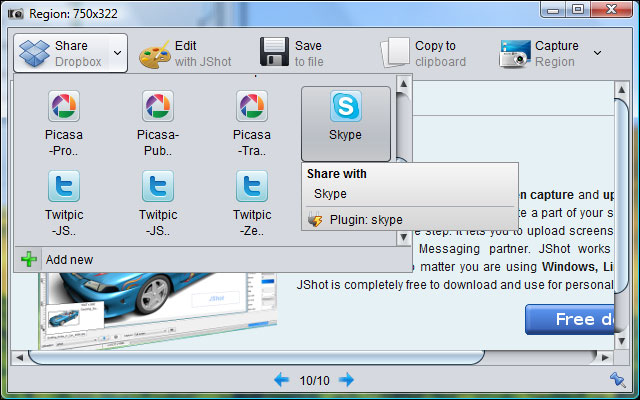
Task: Go to the previous capture with the left arrow
Action: tap(281, 380)
